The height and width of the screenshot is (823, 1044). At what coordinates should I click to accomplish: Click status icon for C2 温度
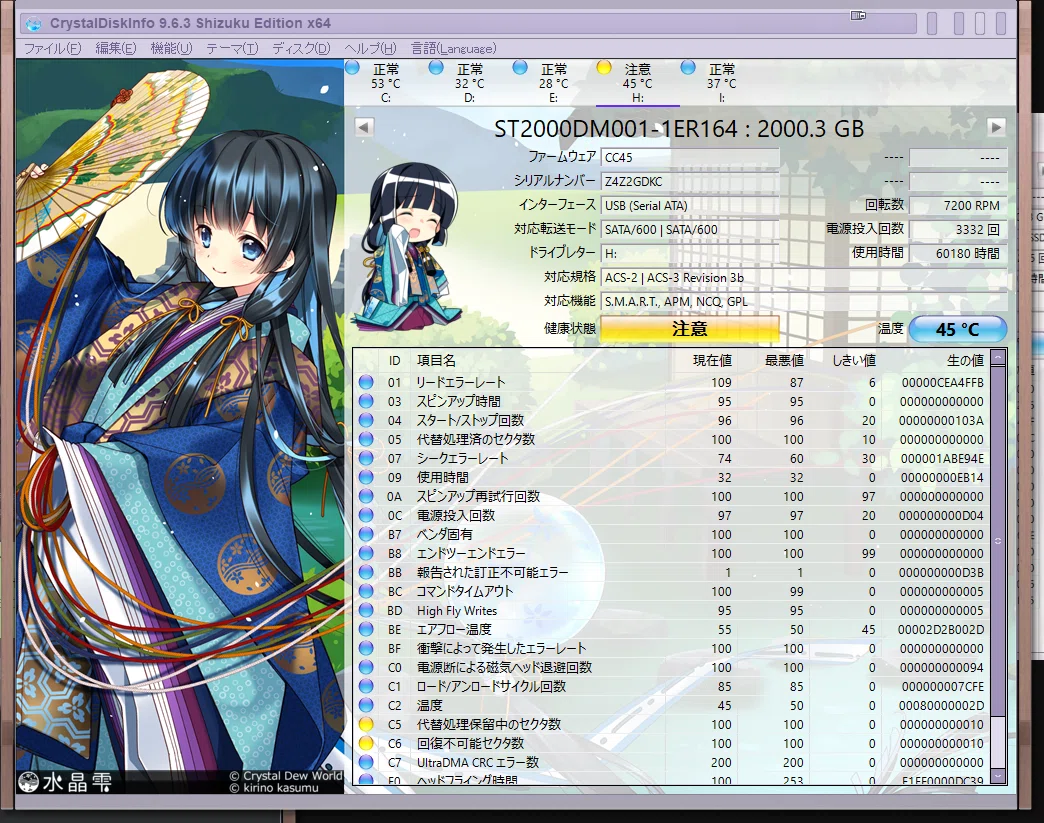pyautogui.click(x=366, y=704)
